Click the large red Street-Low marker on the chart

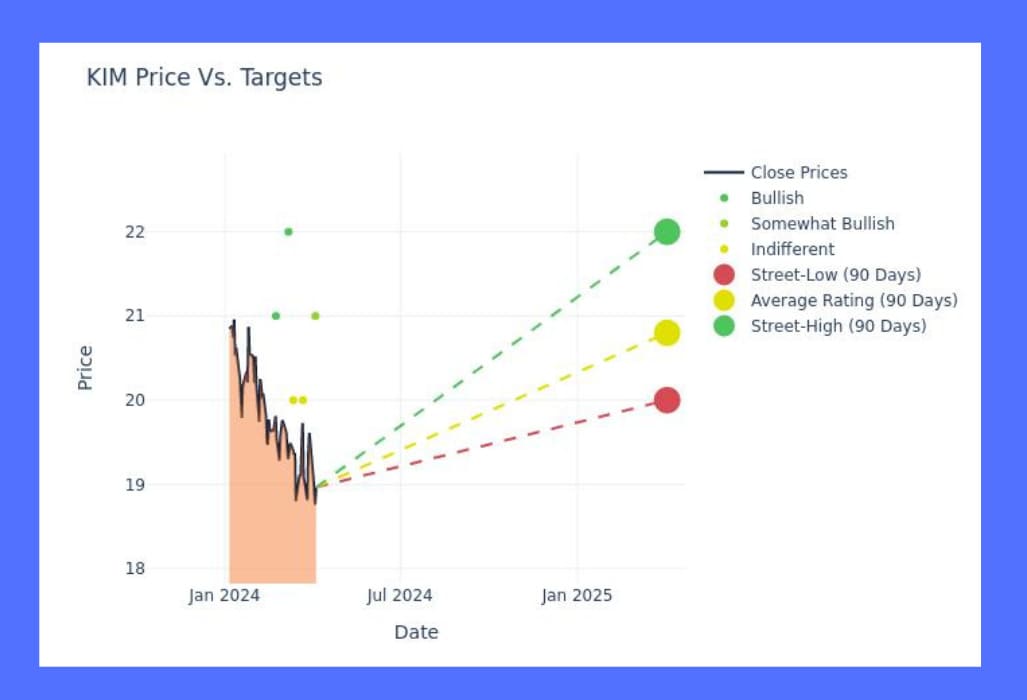(667, 400)
